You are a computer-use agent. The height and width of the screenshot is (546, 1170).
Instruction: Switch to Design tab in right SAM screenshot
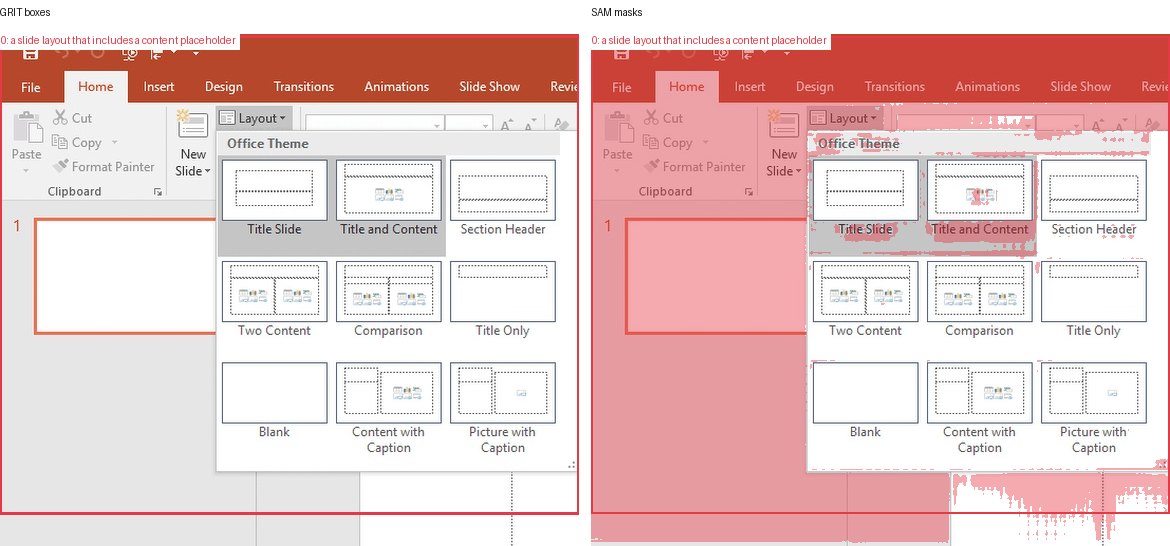[x=815, y=87]
